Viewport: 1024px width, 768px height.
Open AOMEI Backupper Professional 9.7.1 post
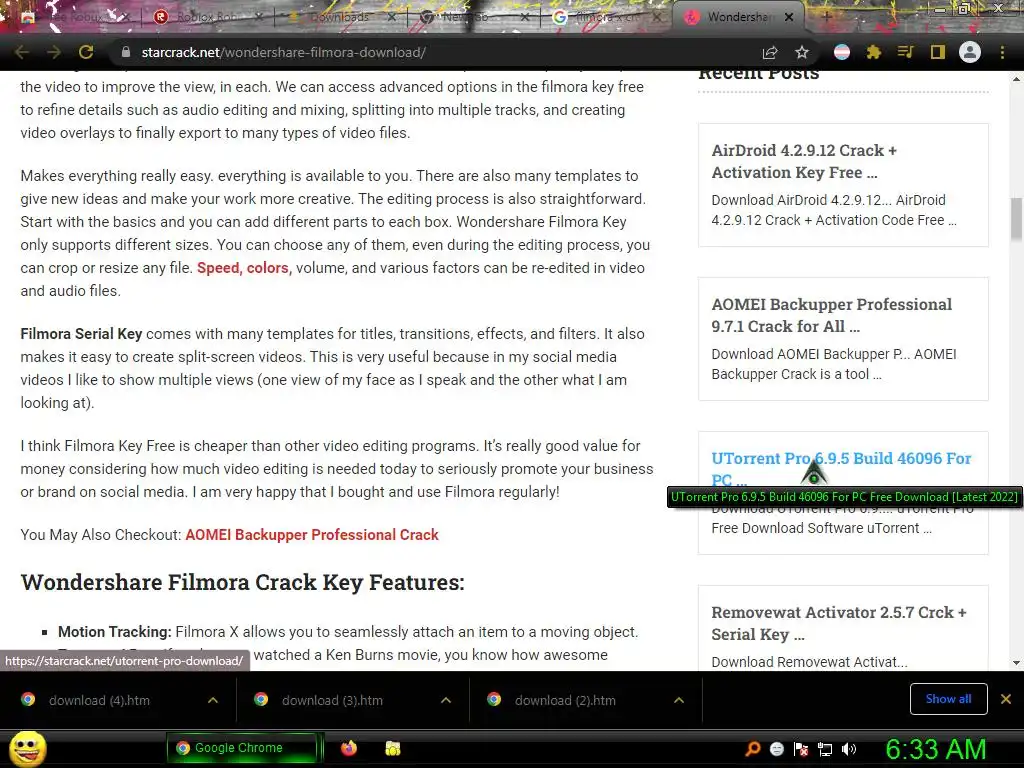click(x=831, y=315)
